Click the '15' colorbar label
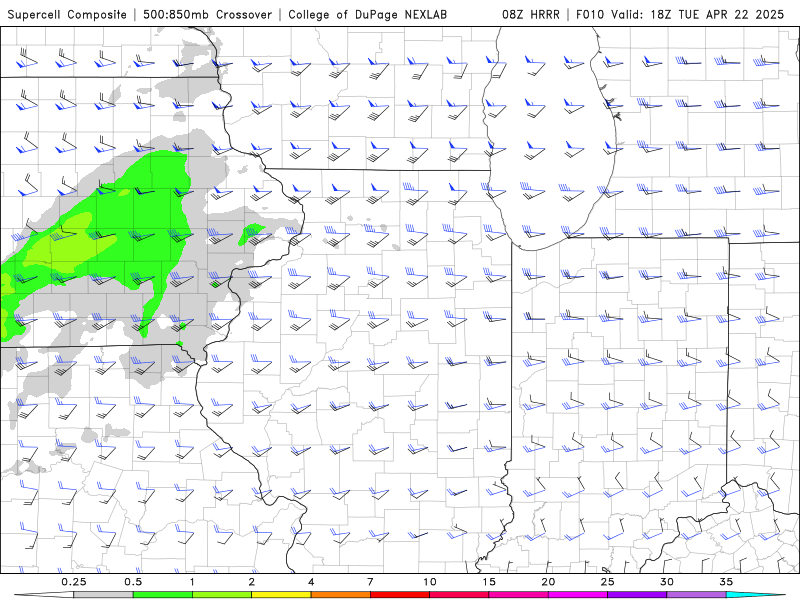The height and width of the screenshot is (600, 800). coord(489,582)
